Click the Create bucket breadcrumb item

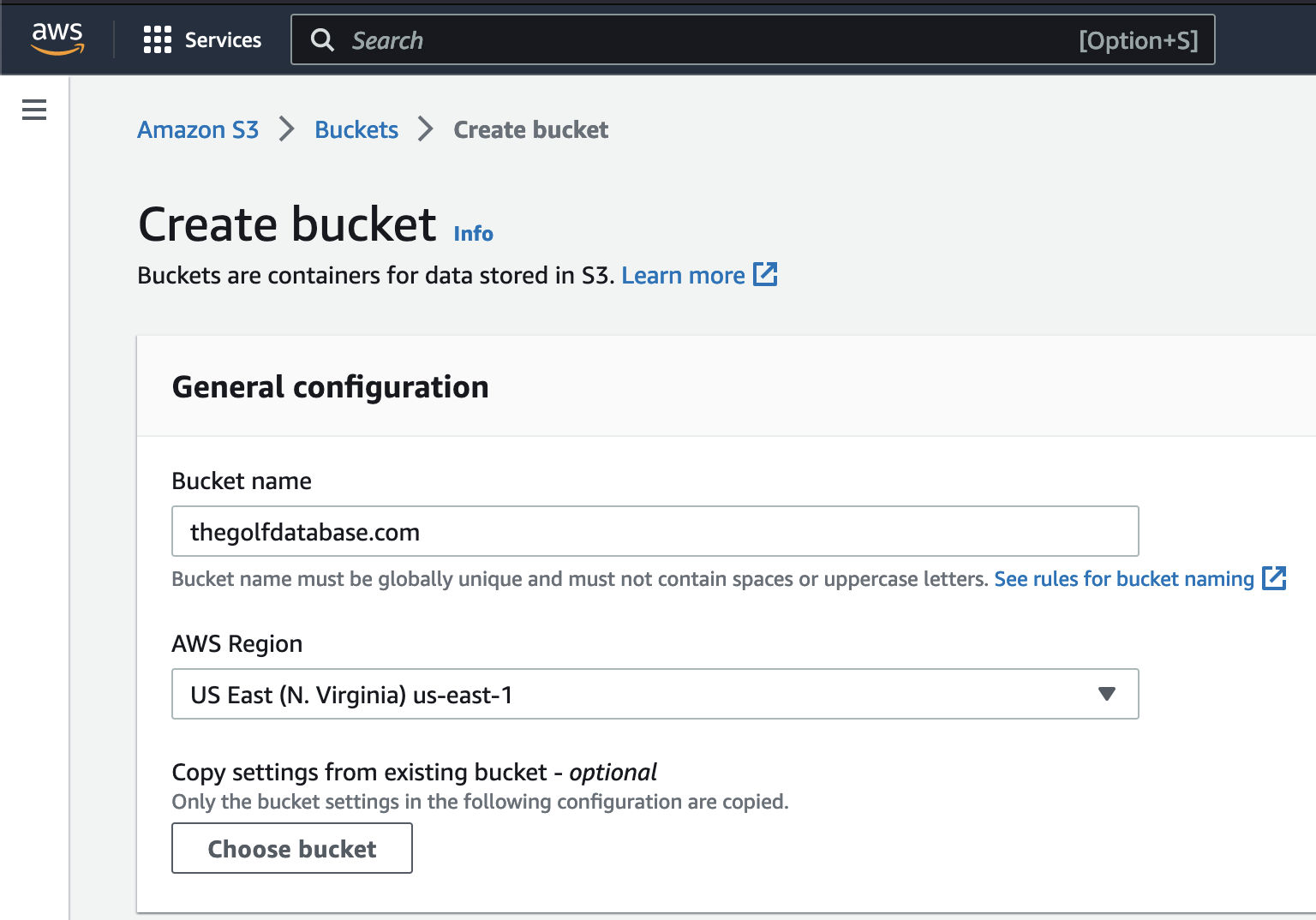pos(530,130)
